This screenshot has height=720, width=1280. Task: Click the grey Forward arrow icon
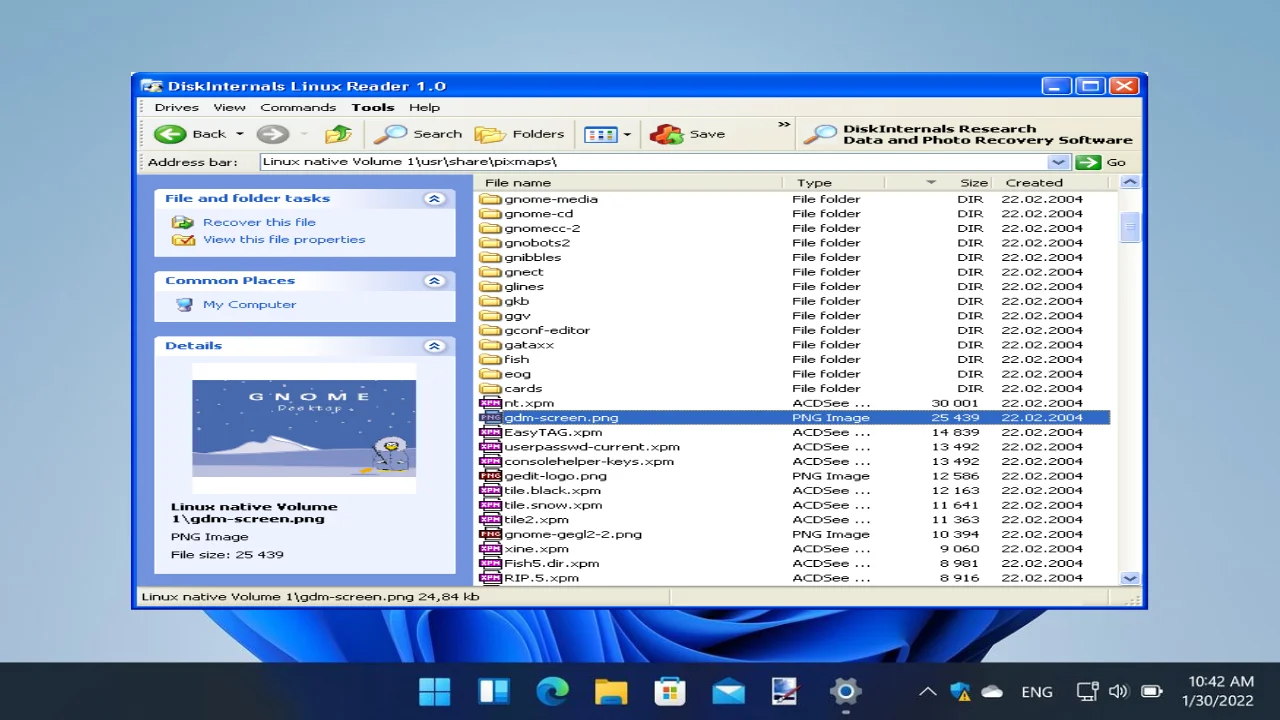coord(272,134)
